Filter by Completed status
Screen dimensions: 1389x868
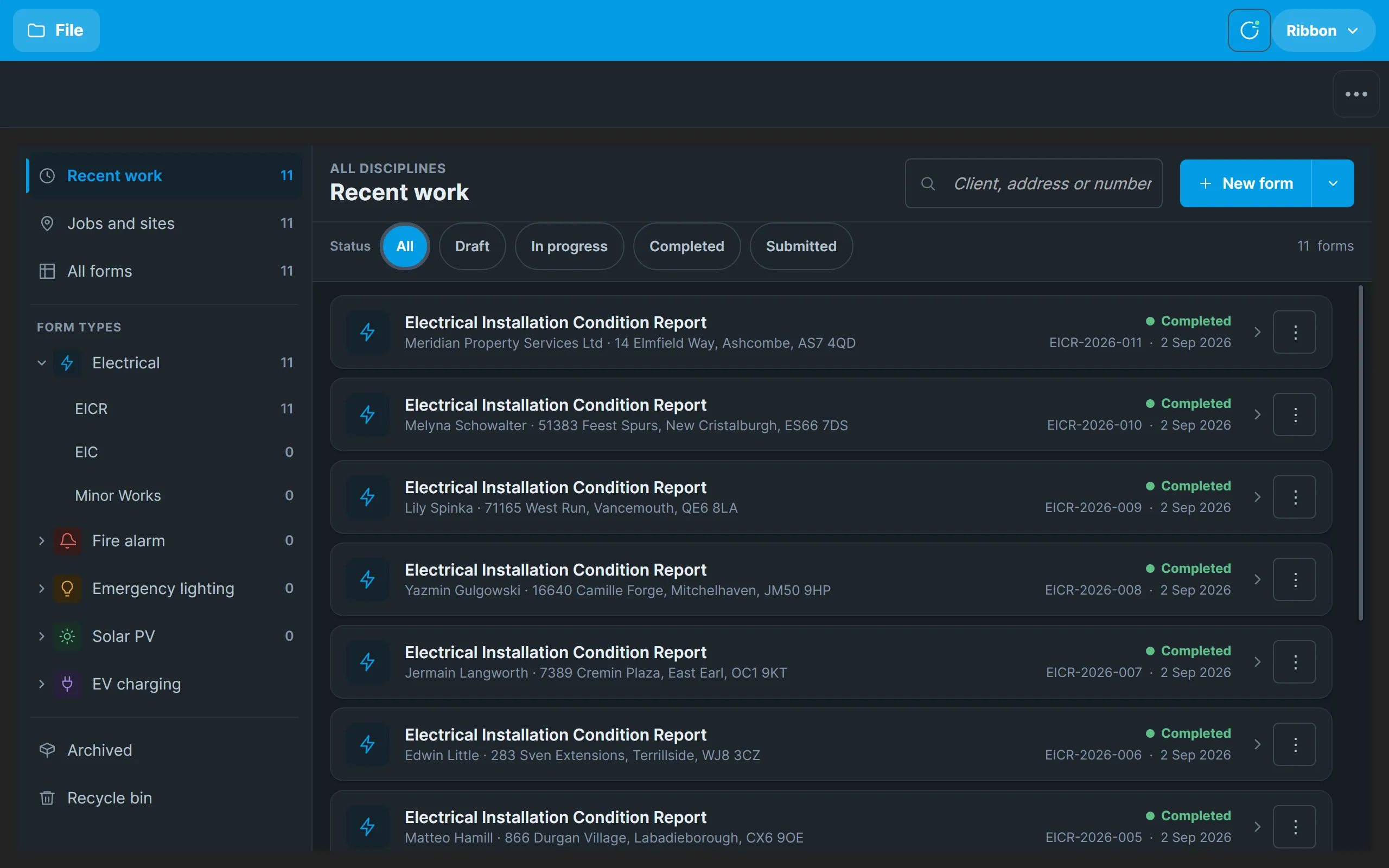coord(686,246)
